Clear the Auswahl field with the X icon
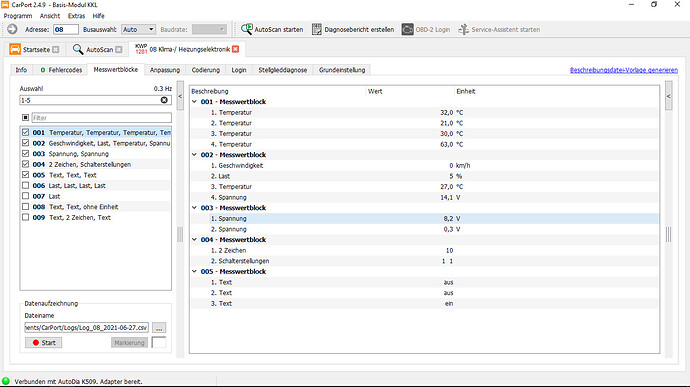 coord(164,100)
